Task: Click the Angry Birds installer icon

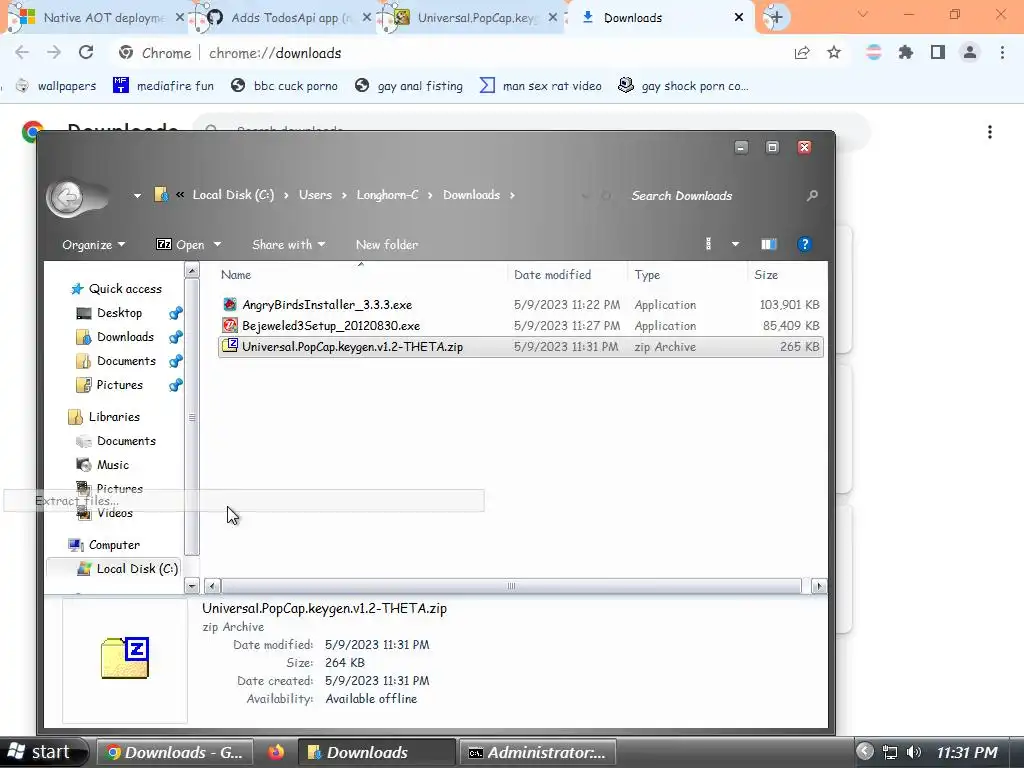Action: [230, 304]
